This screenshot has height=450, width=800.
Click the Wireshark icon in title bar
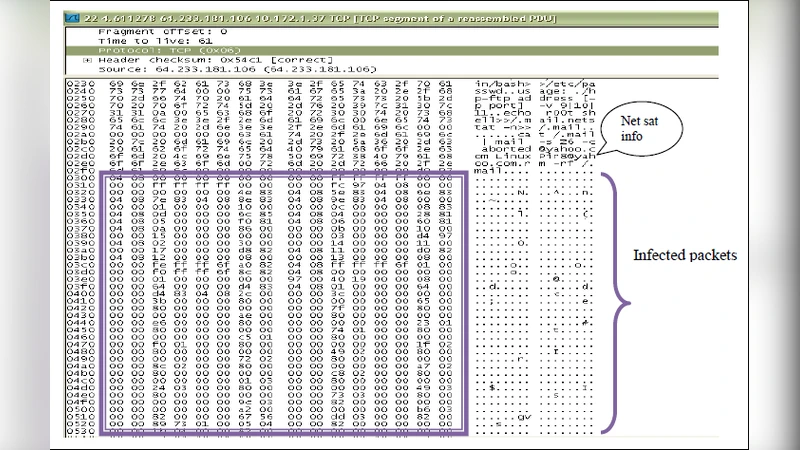(67, 18)
